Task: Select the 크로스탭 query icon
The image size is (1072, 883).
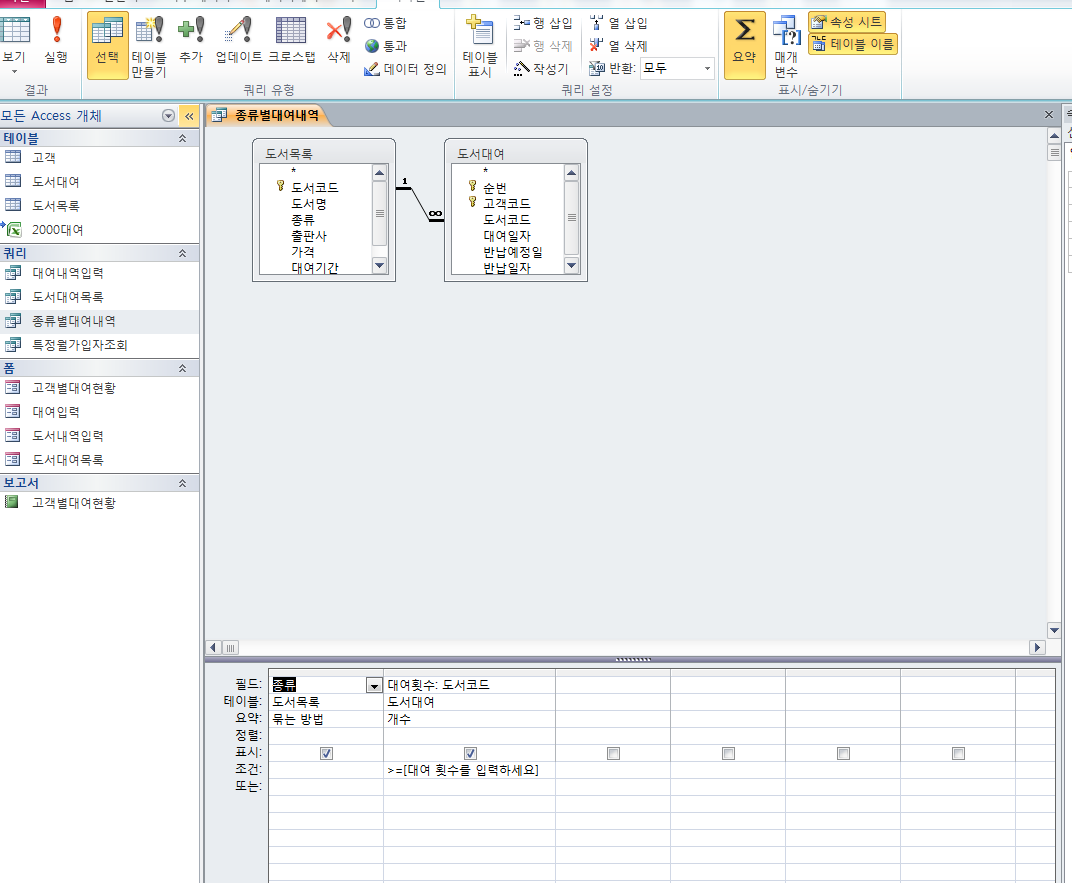Action: [291, 42]
